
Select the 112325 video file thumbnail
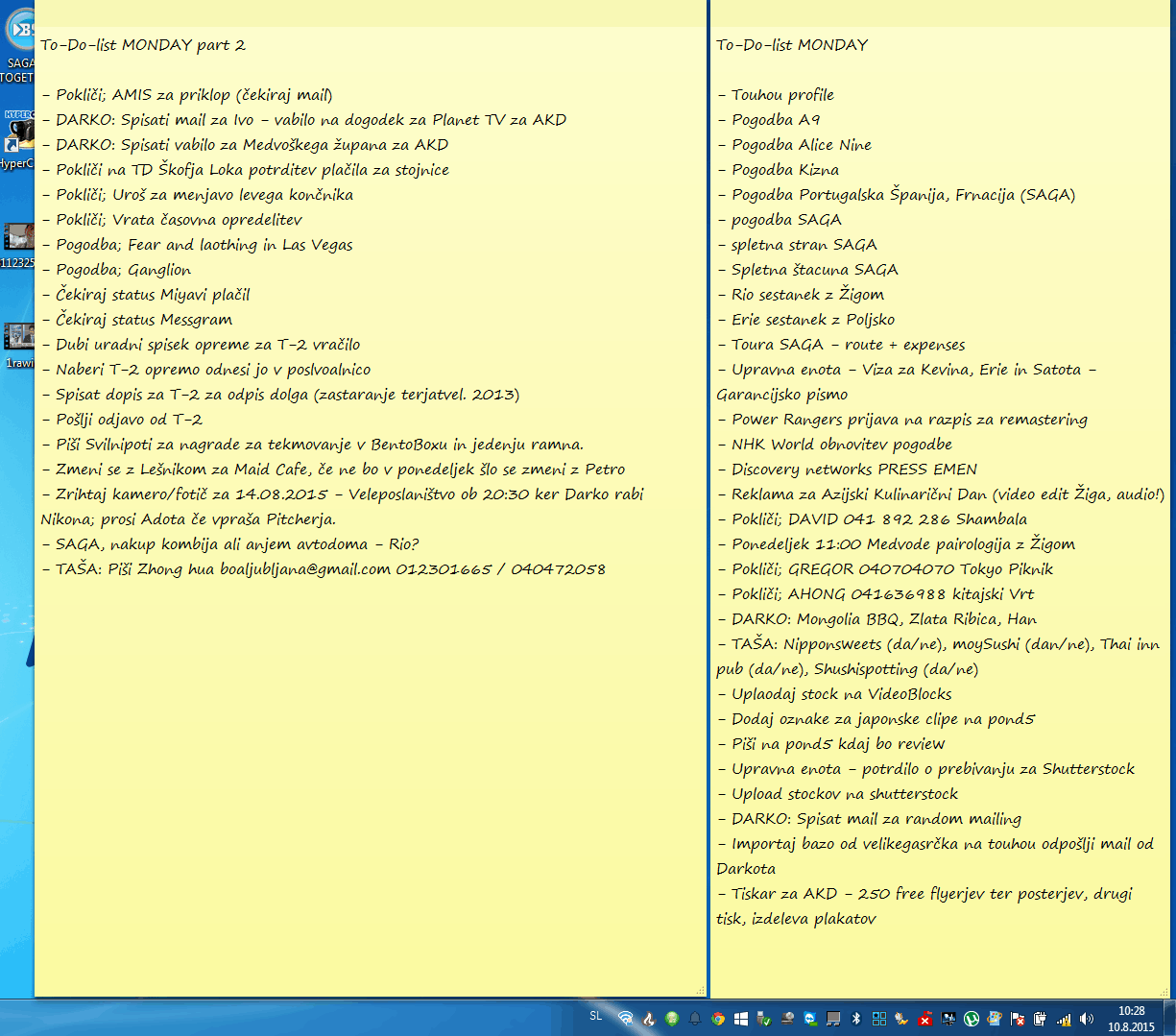tap(17, 245)
